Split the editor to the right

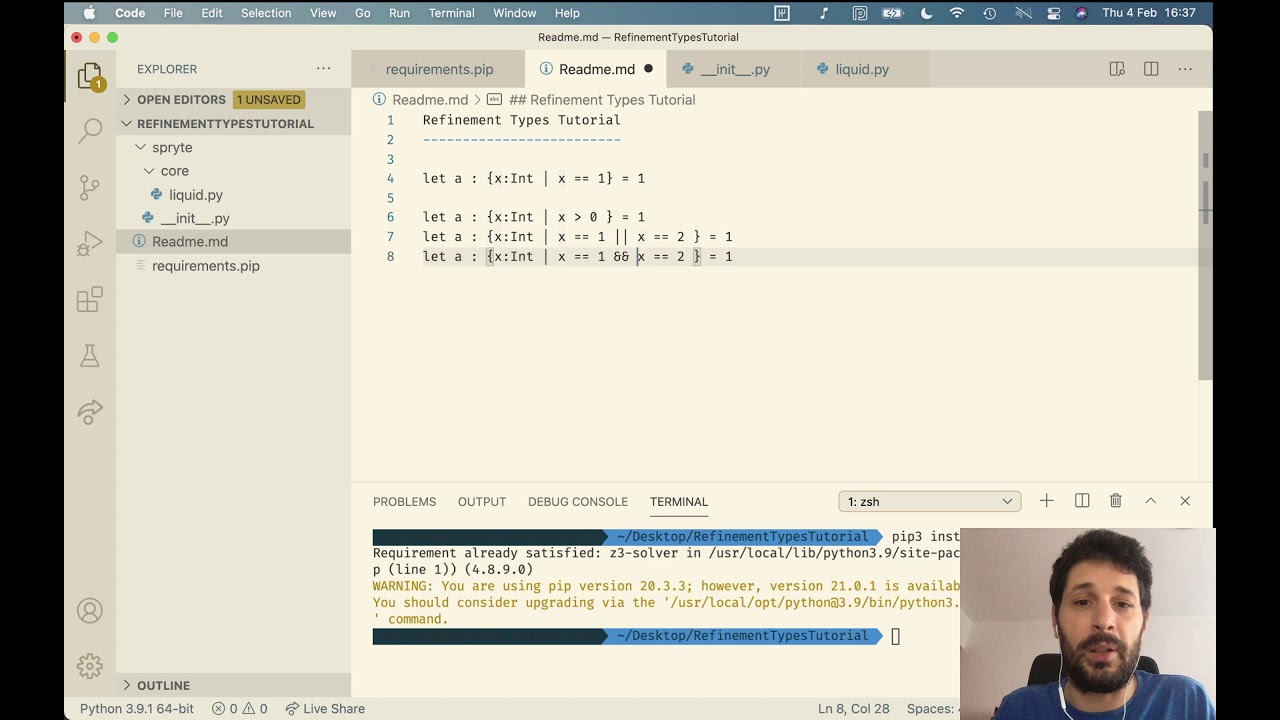(1151, 69)
